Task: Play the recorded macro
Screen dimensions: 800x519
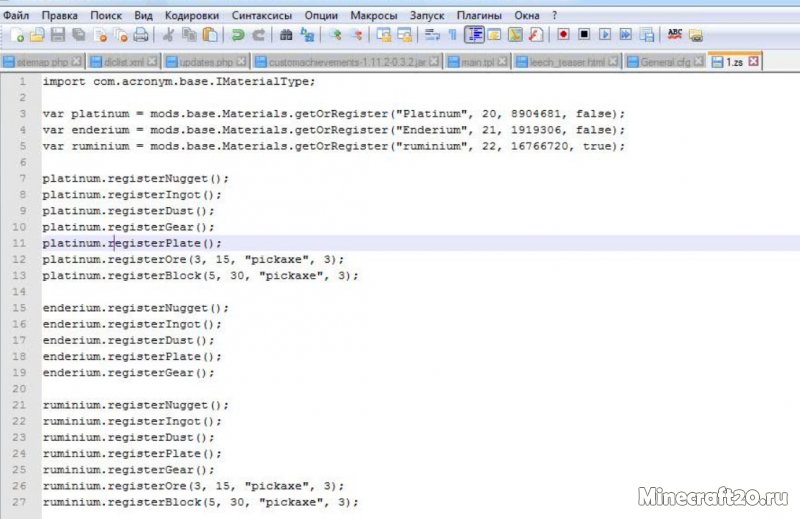Action: (x=605, y=35)
